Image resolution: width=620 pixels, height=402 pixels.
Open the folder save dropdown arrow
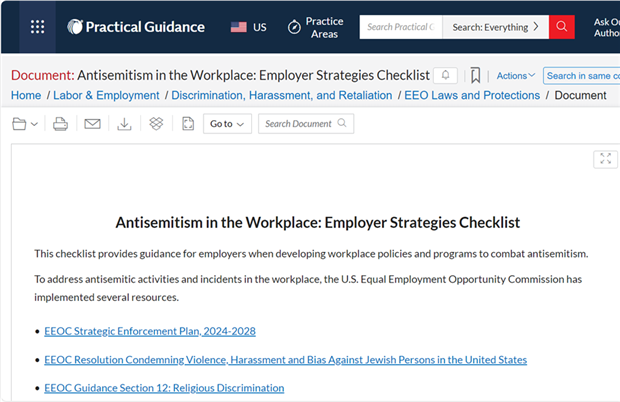point(34,124)
